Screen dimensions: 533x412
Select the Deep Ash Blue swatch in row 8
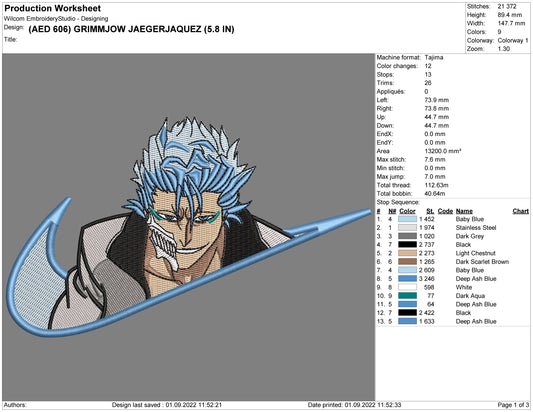(407, 279)
